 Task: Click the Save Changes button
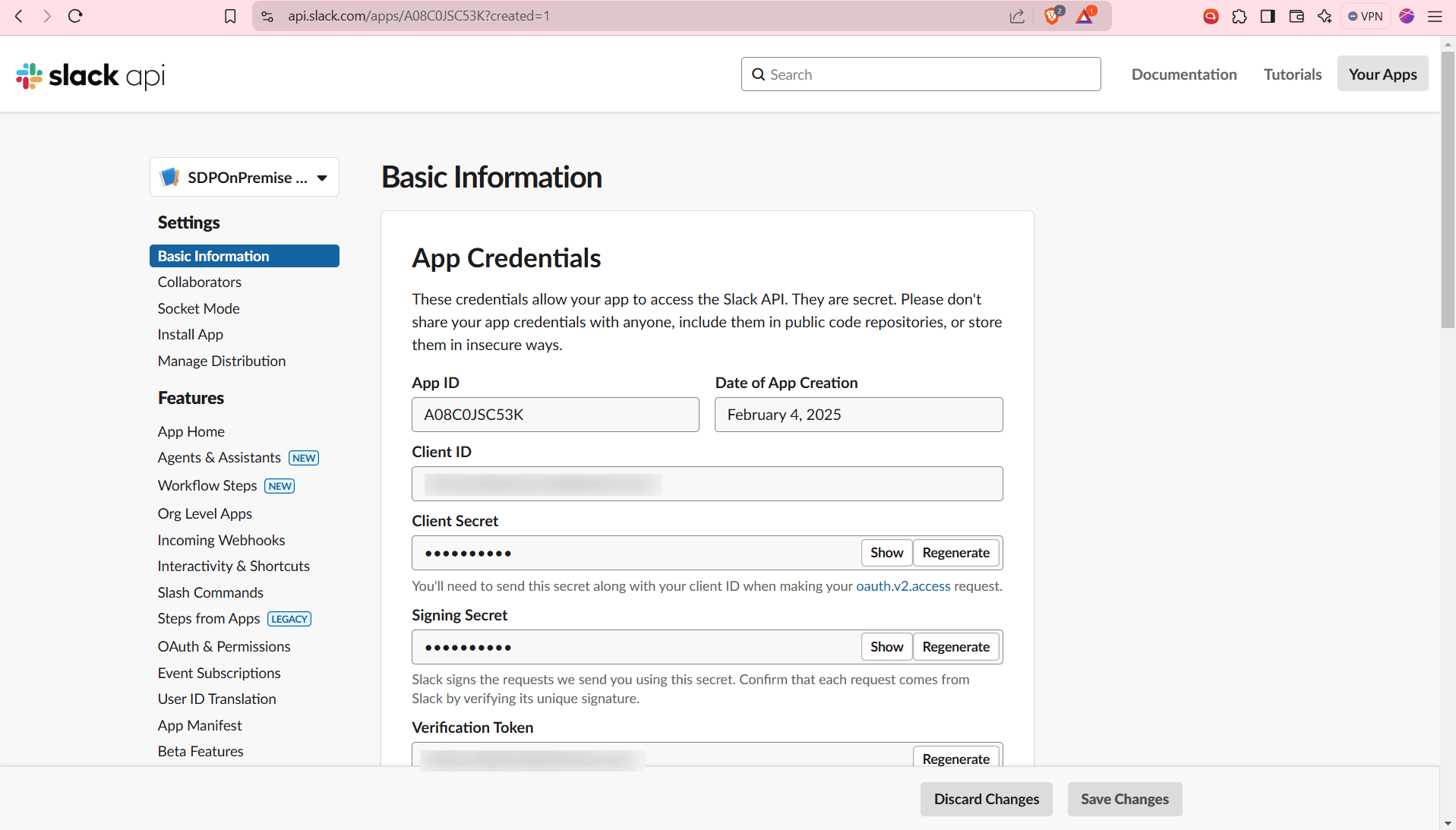(1124, 799)
